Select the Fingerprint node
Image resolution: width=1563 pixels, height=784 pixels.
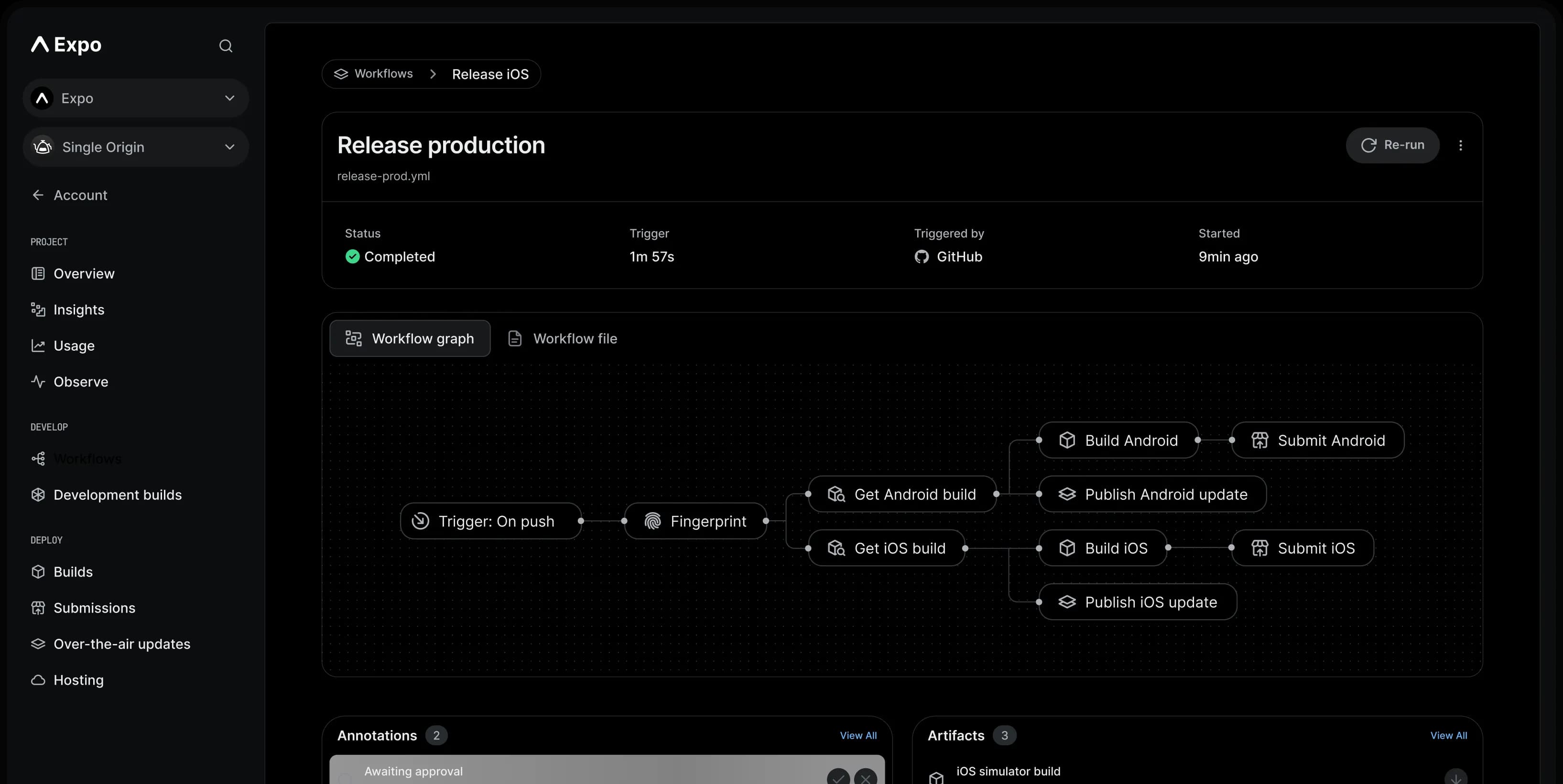pos(695,521)
